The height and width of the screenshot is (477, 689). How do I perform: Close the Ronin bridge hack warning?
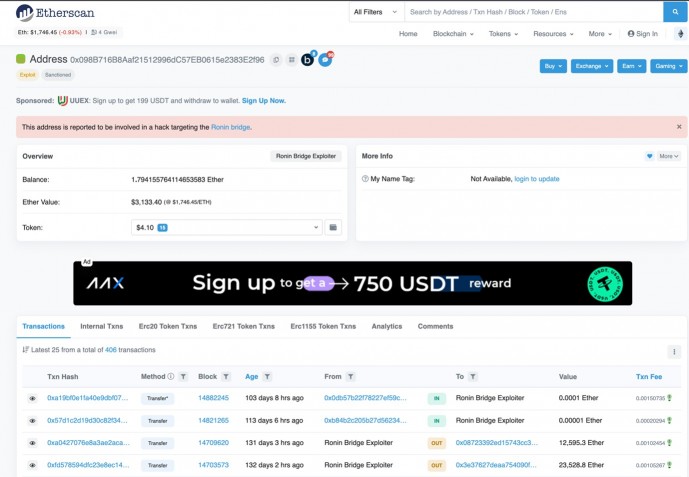point(679,126)
